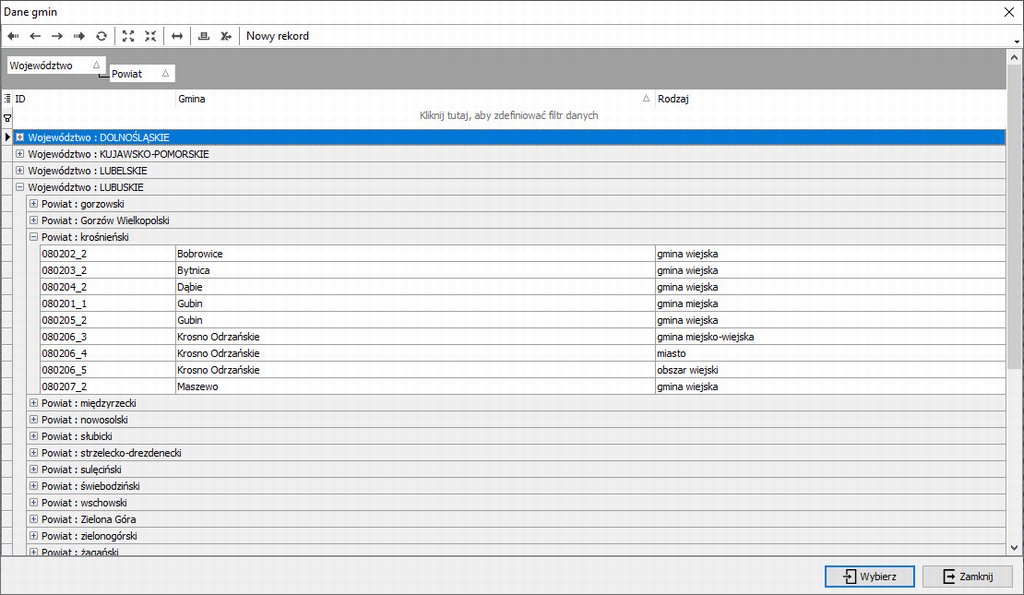
Task: Click the fit column width icon
Action: [177, 36]
